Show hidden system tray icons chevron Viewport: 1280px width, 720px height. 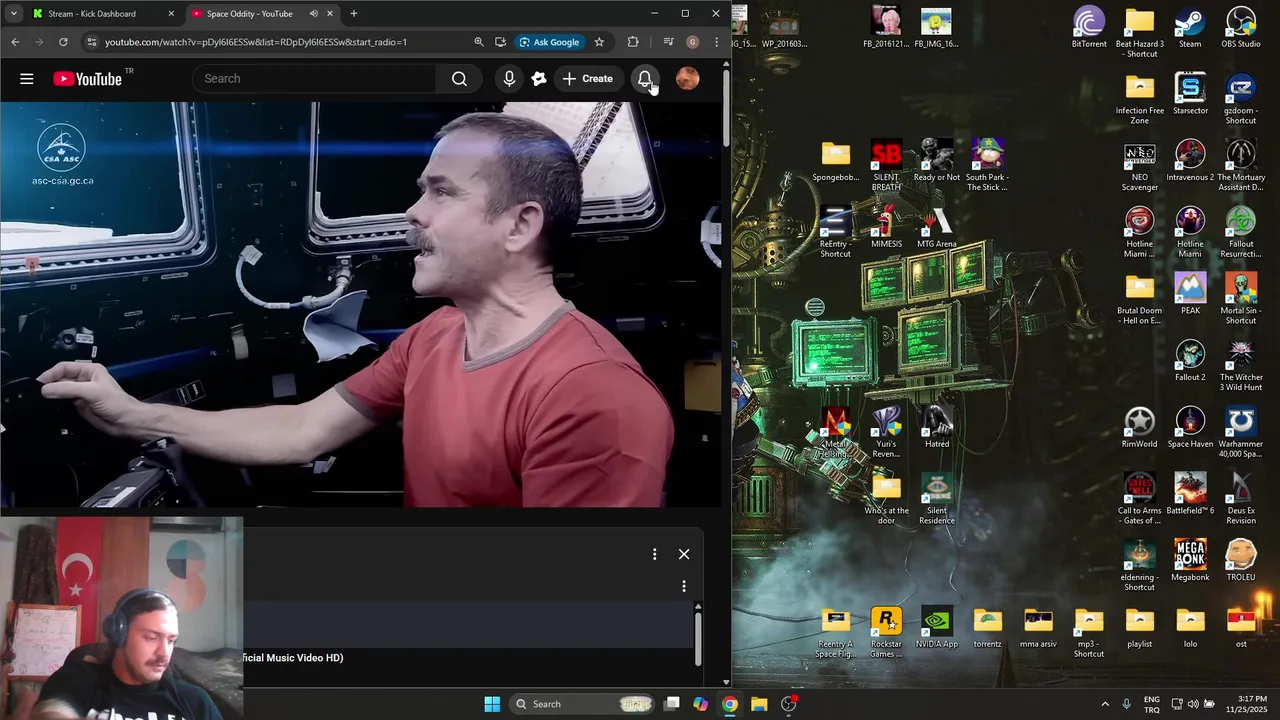[1105, 704]
